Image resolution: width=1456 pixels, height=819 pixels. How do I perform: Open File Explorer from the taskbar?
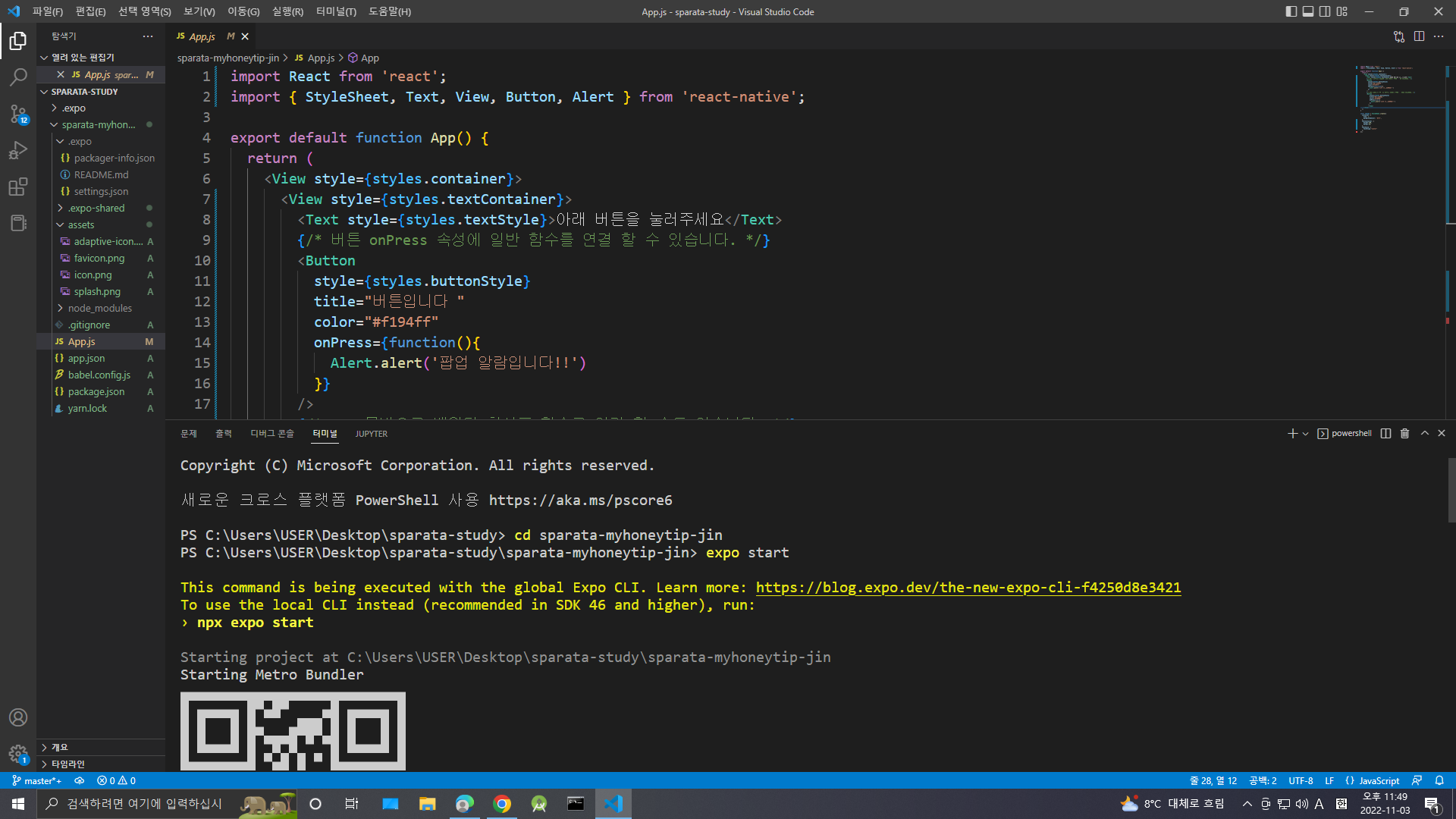tap(428, 804)
